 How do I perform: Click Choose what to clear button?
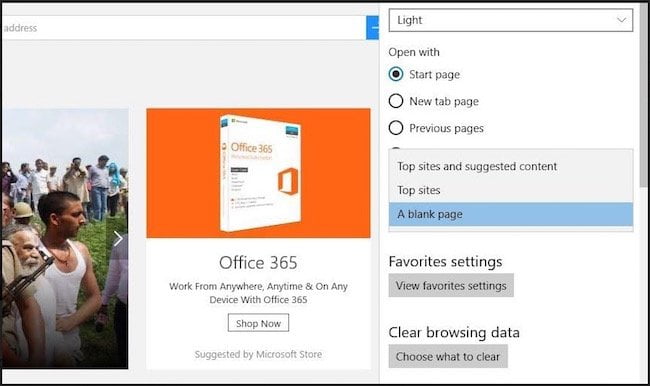(448, 356)
